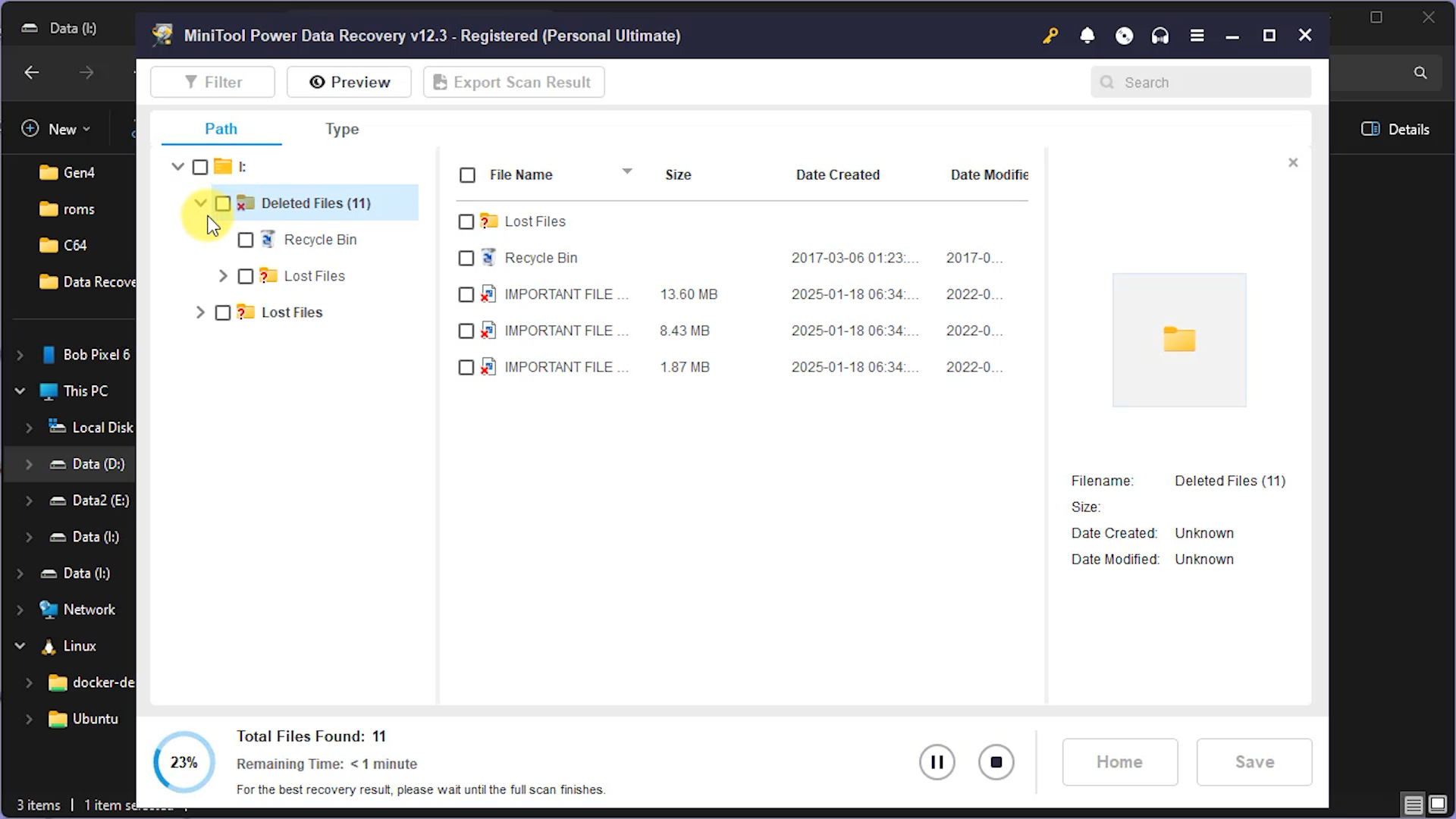Click icon of the 13.60 MB deleted file
The image size is (1456, 819).
488,294
